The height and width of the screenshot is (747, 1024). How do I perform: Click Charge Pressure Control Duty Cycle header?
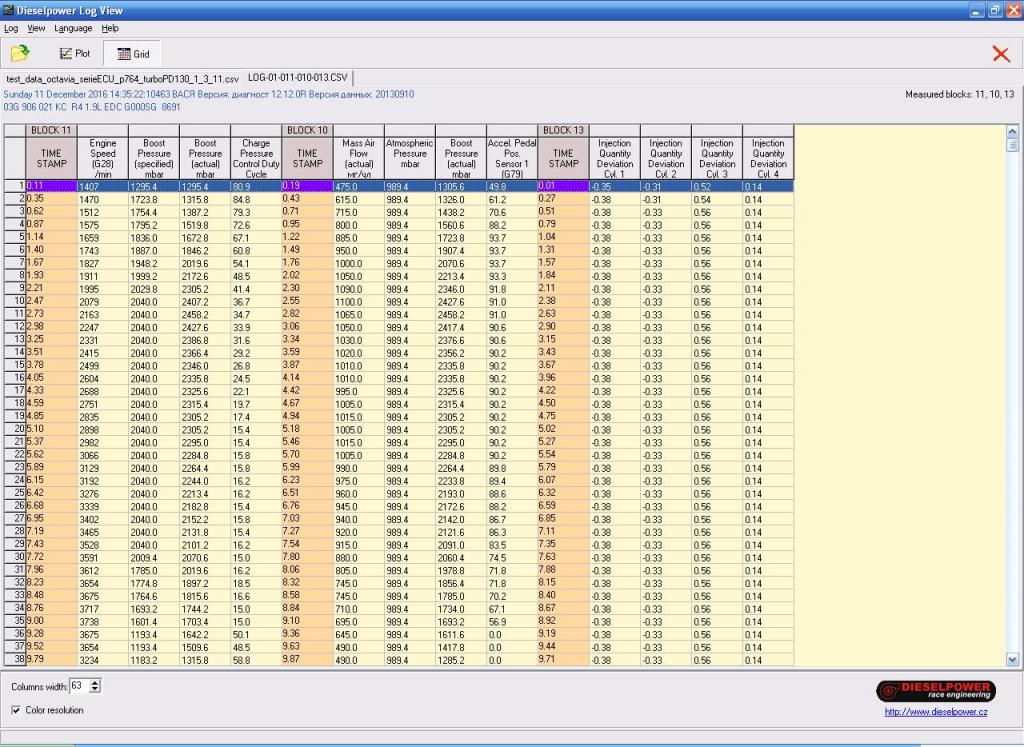point(255,158)
